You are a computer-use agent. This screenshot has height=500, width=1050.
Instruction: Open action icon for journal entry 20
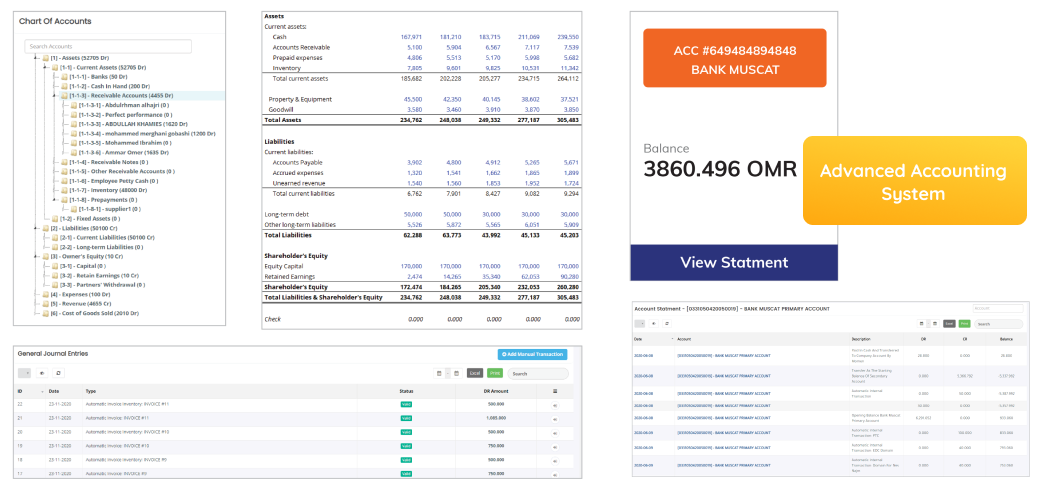coord(554,433)
